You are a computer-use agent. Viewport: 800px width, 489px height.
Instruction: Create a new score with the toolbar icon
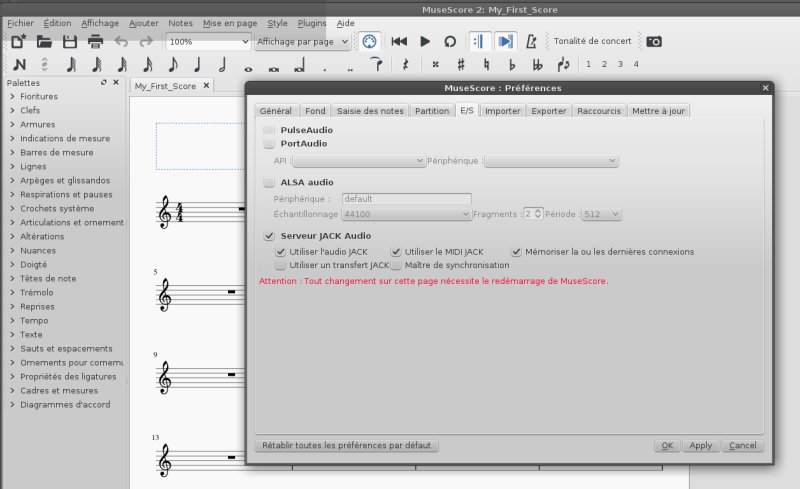tap(19, 41)
